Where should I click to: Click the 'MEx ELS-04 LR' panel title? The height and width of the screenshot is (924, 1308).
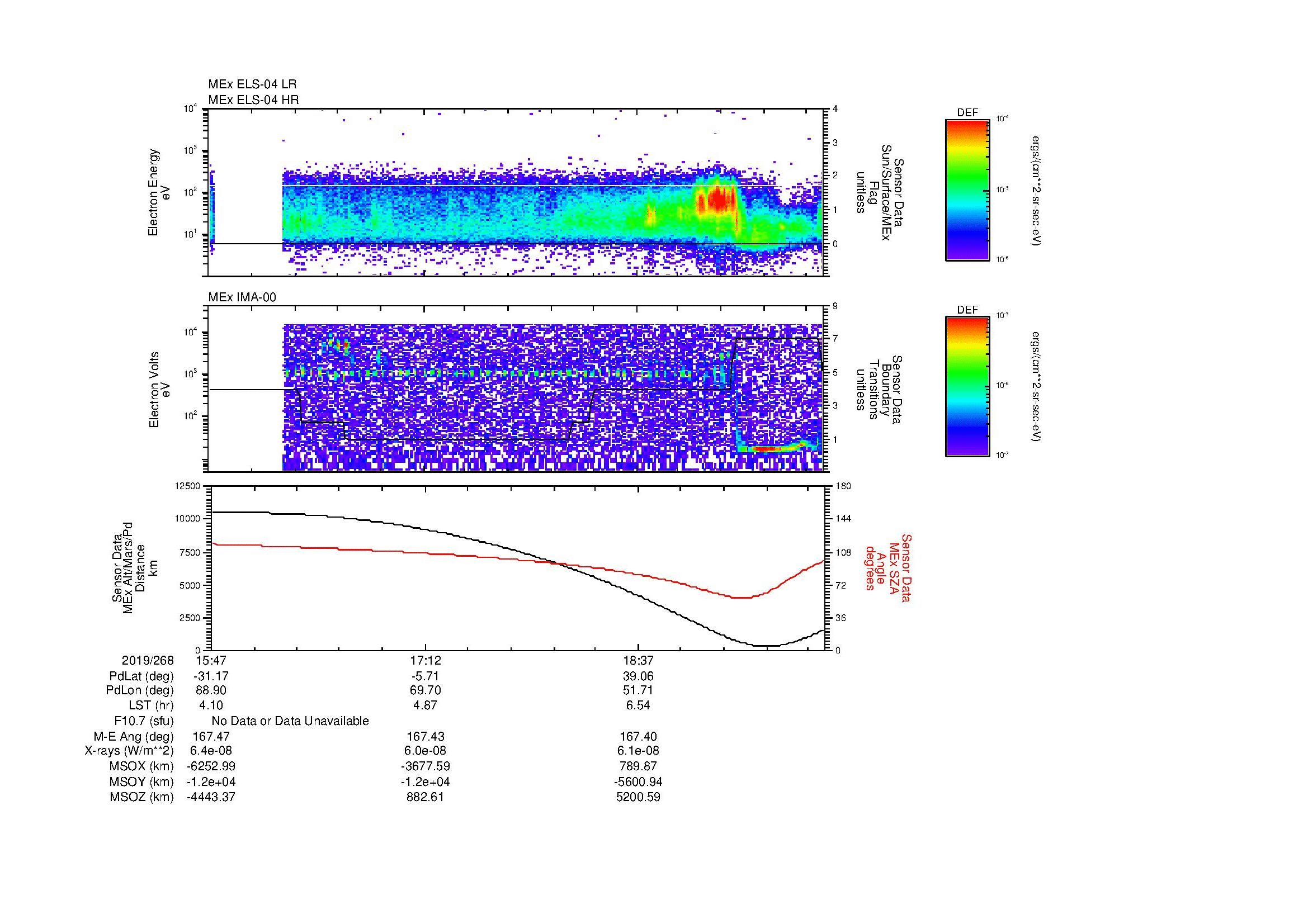tap(252, 84)
